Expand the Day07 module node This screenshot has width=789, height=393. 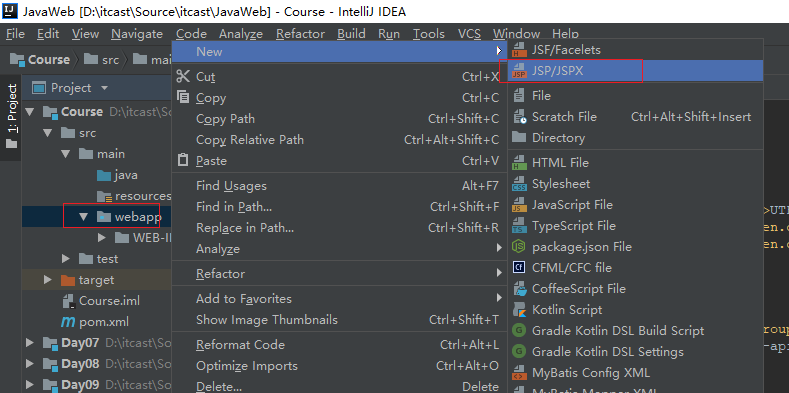pos(30,343)
